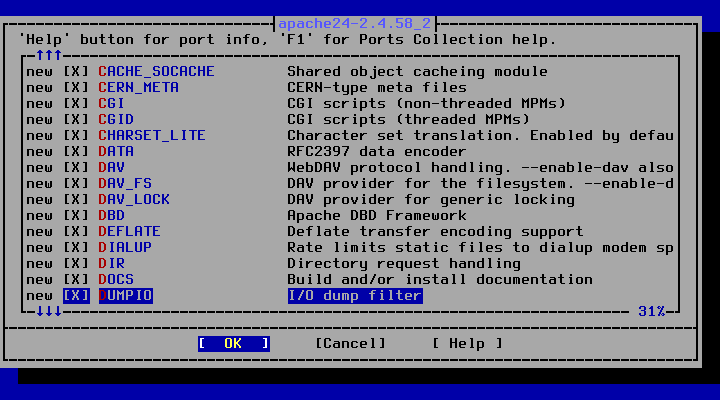Toggle the CACHE_SOCACHE checkbox
The image size is (720, 400).
tap(76, 72)
